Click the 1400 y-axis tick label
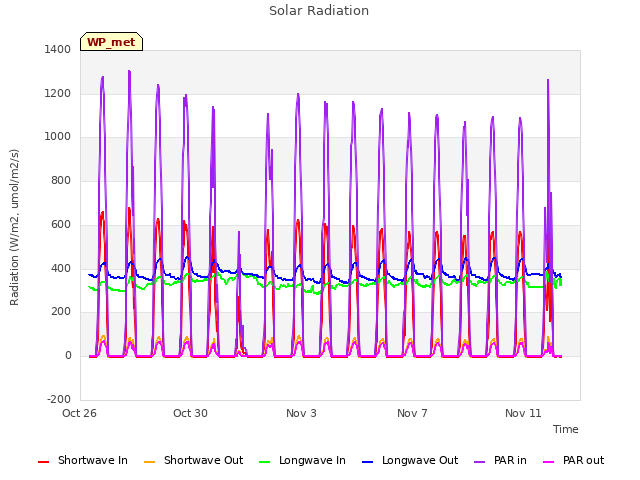This screenshot has height=480, width=640. 58,49
